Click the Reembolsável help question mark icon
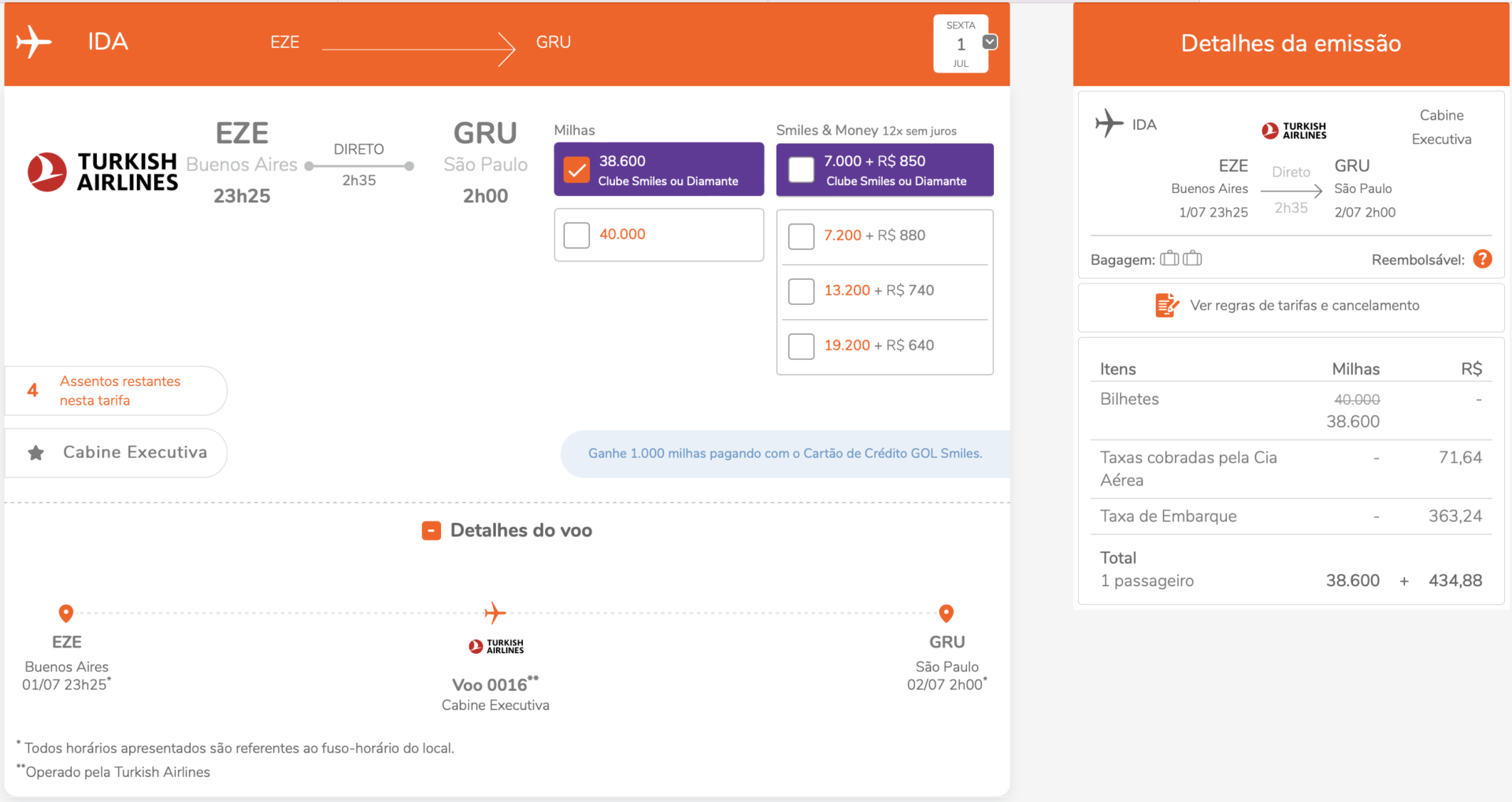Image resolution: width=1512 pixels, height=802 pixels. click(1483, 259)
